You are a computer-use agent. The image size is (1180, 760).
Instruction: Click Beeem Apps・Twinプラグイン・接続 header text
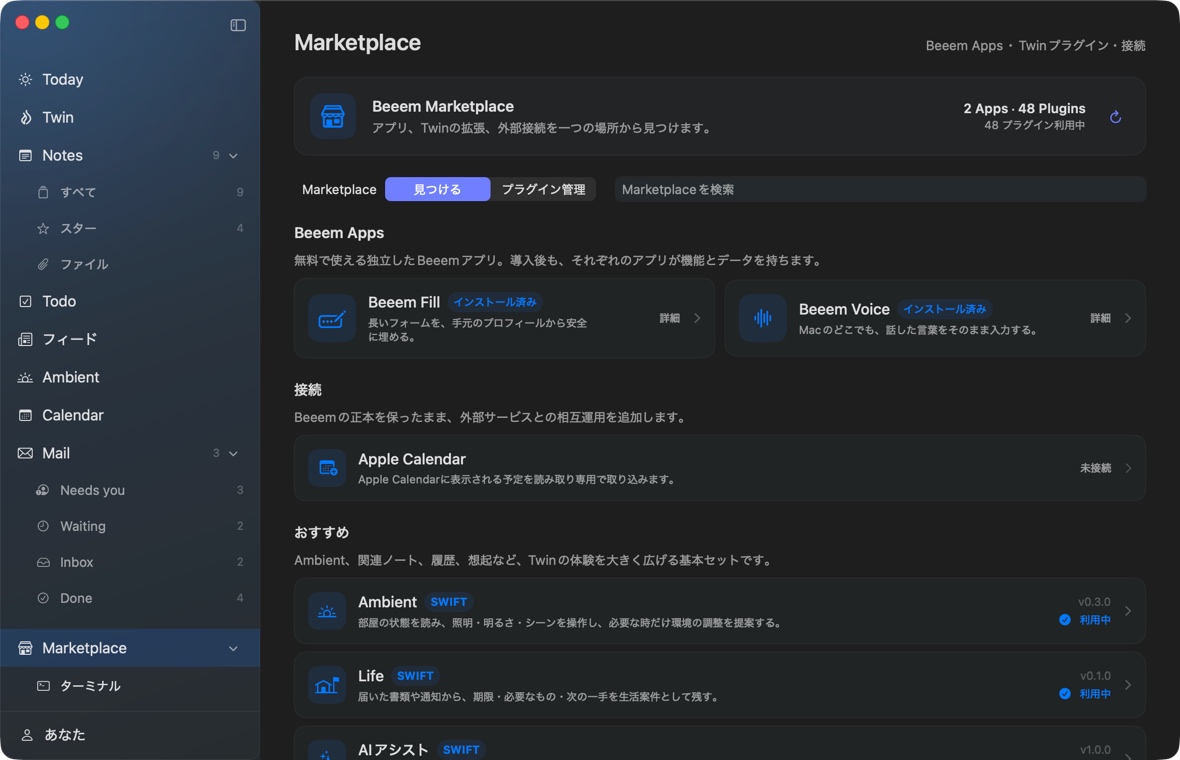(x=1036, y=46)
